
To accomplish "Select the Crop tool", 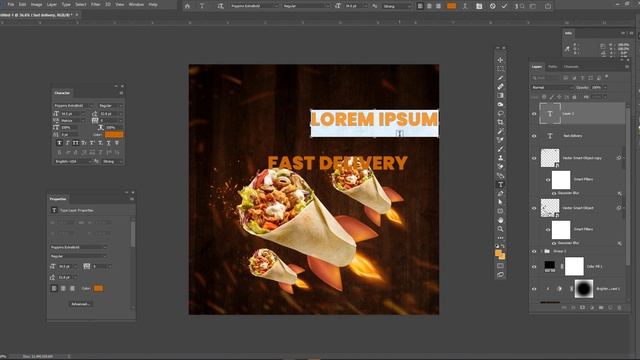I will pyautogui.click(x=500, y=122).
